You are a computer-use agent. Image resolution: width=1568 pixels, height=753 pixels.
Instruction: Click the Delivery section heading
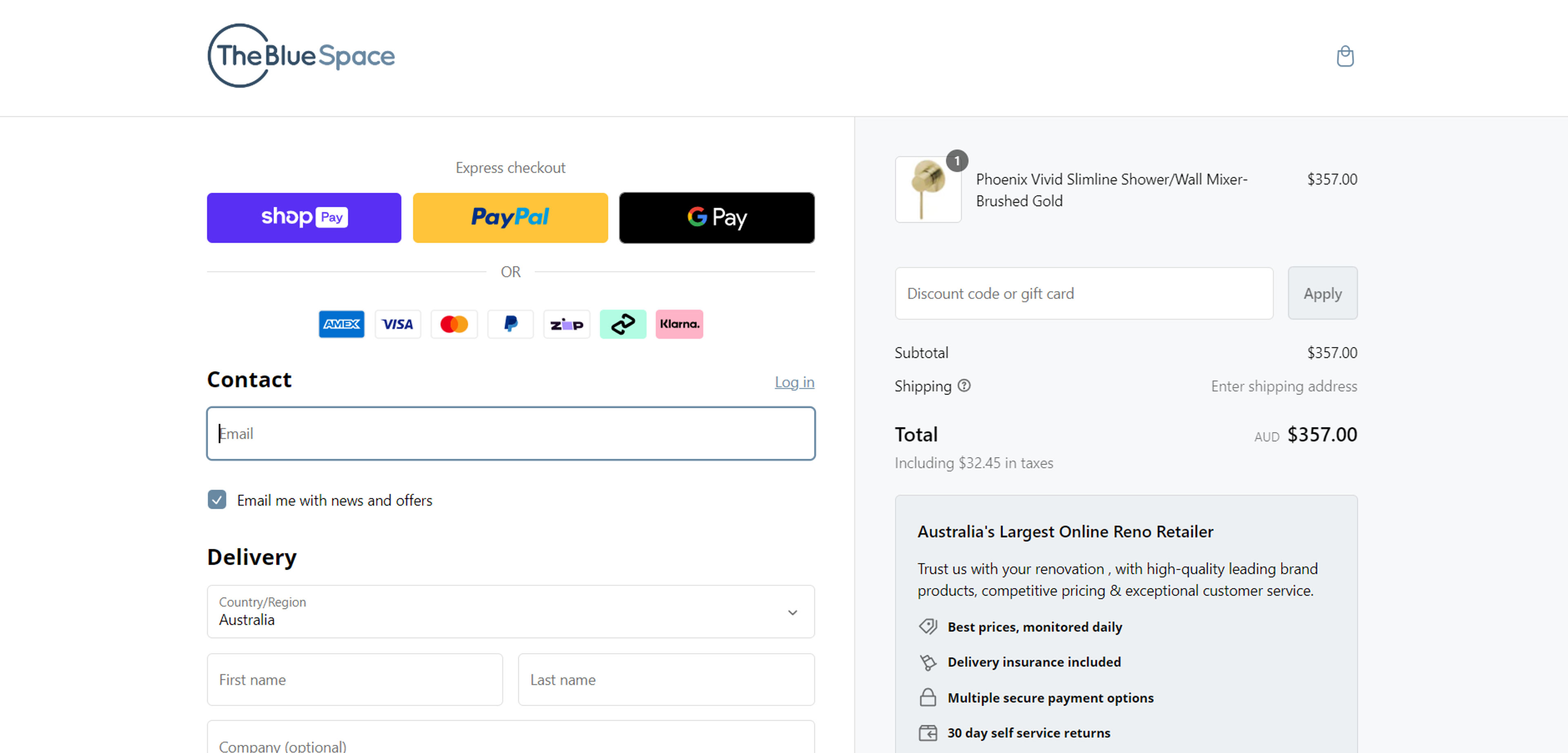tap(252, 557)
